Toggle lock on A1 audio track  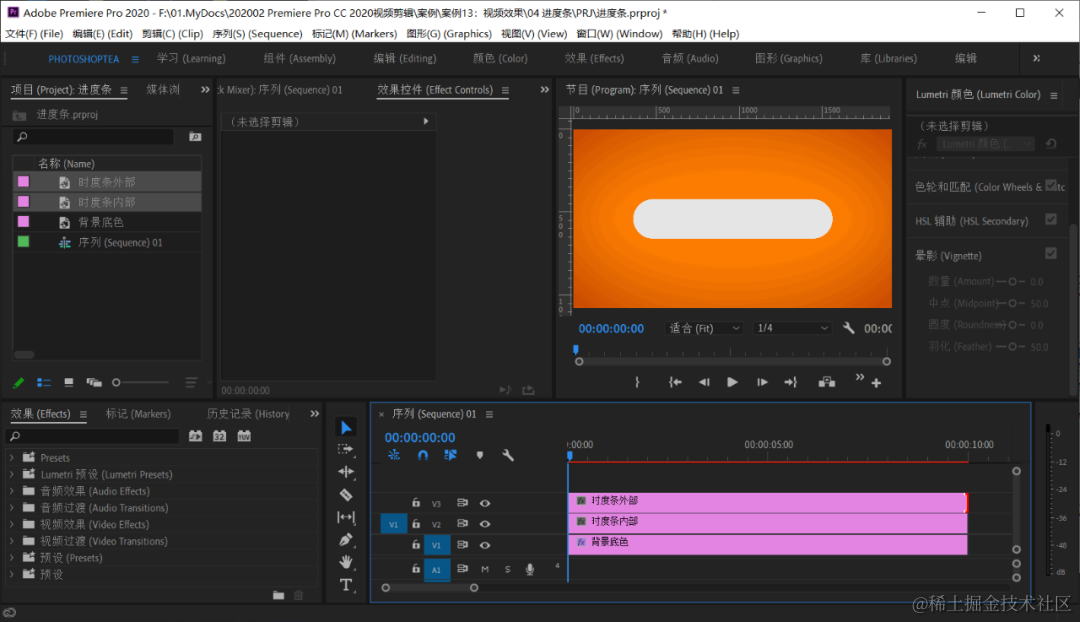[x=416, y=568]
